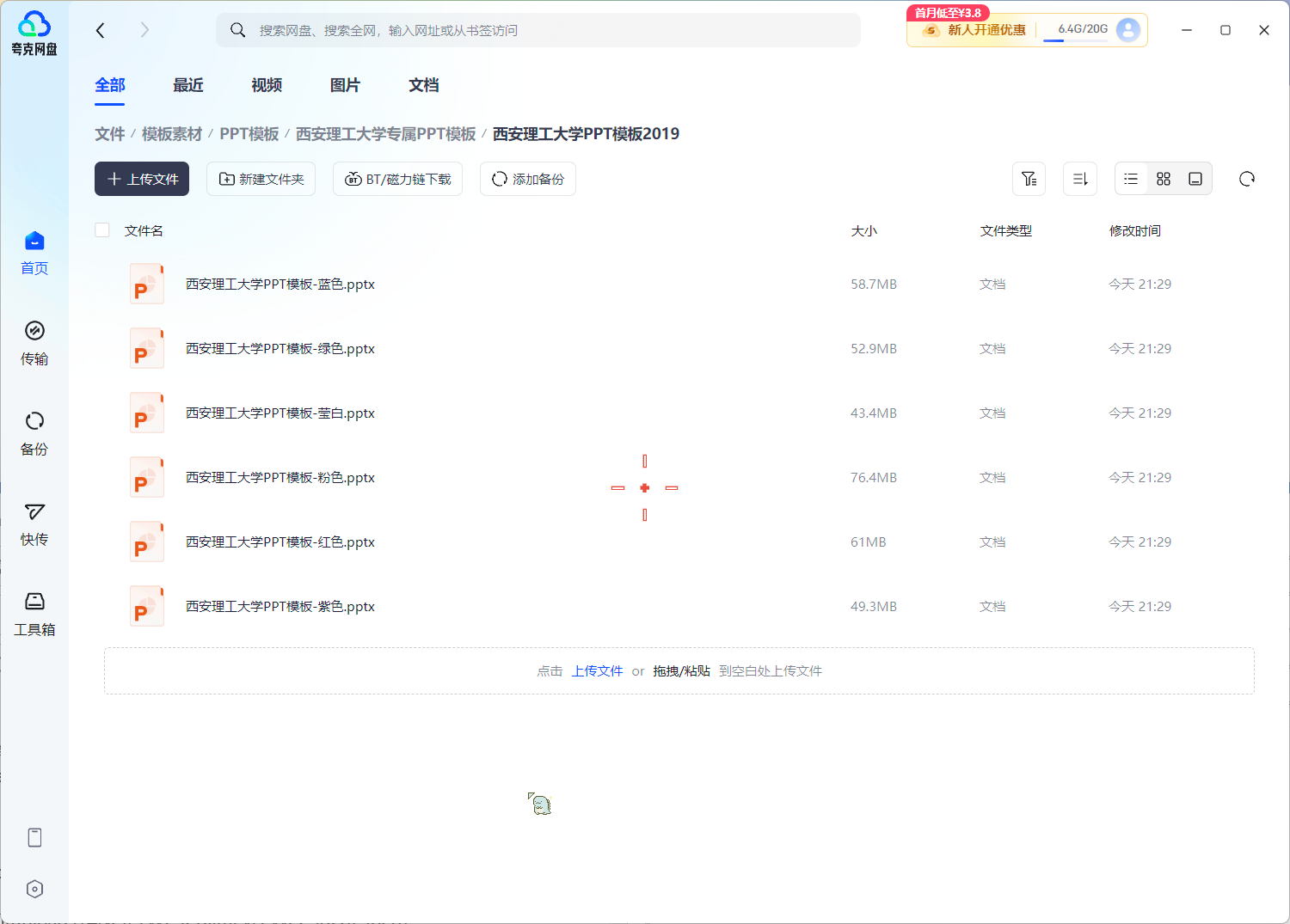Sort by the 文件名 column header
This screenshot has height=924, width=1290.
click(x=144, y=230)
